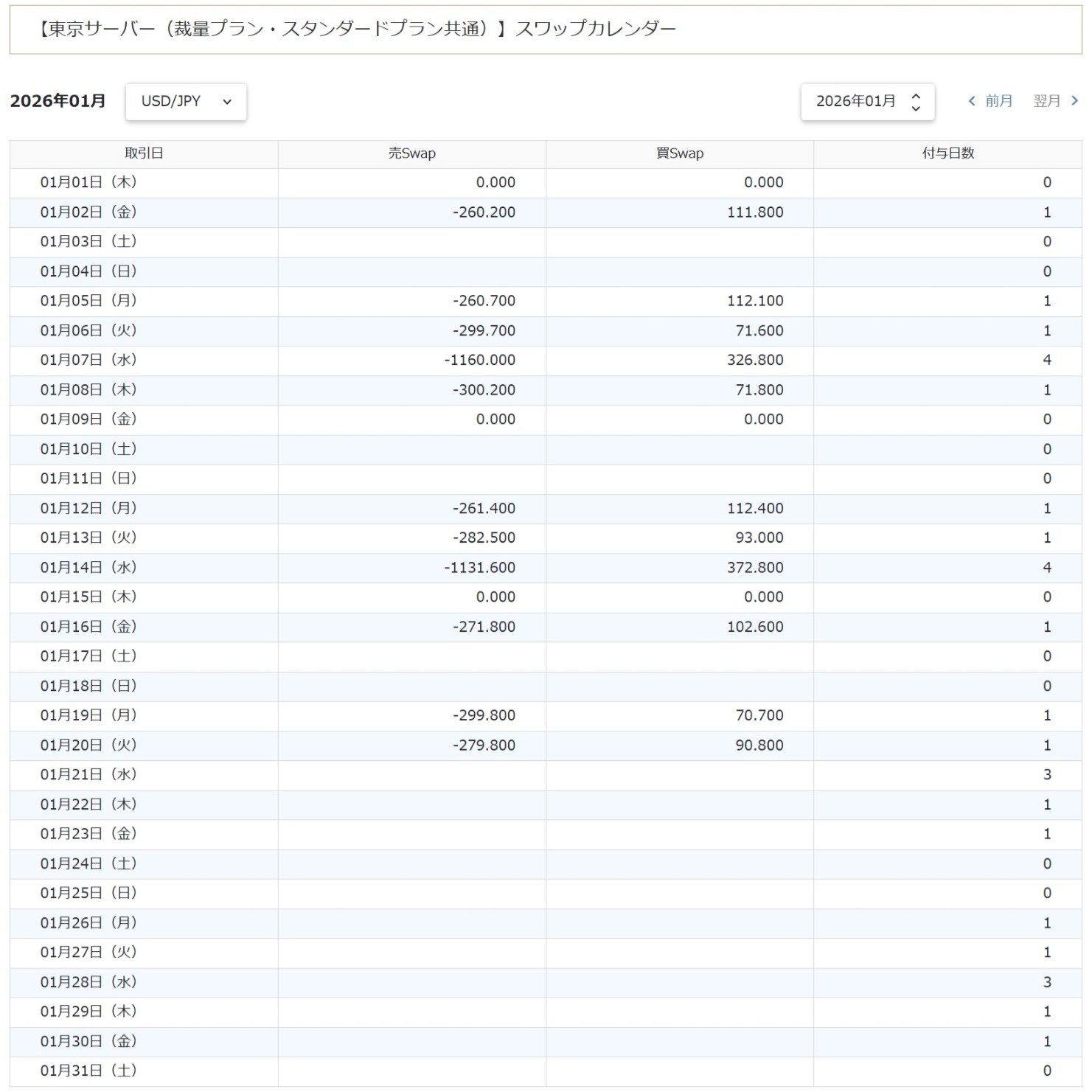The height and width of the screenshot is (1092, 1092).
Task: Click the 112.400 buy swap value
Action: click(755, 509)
